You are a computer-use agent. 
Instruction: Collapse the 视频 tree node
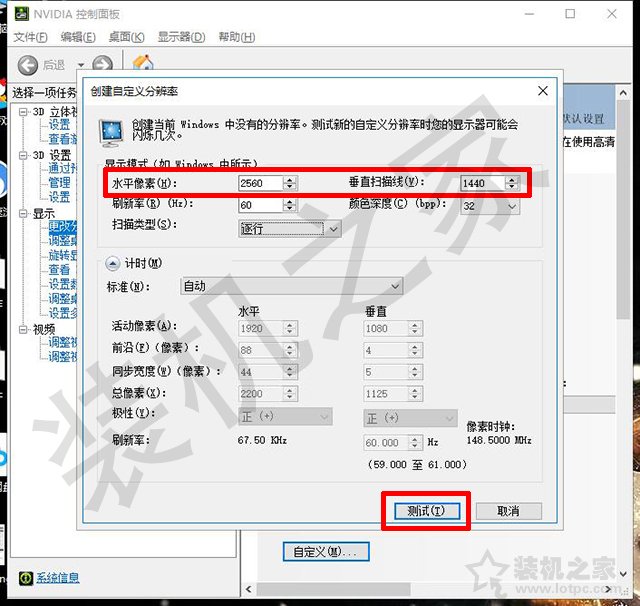23,329
